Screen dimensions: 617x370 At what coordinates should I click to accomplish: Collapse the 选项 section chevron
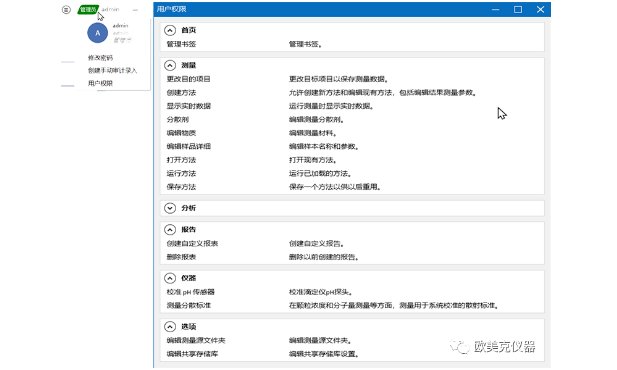coord(170,327)
